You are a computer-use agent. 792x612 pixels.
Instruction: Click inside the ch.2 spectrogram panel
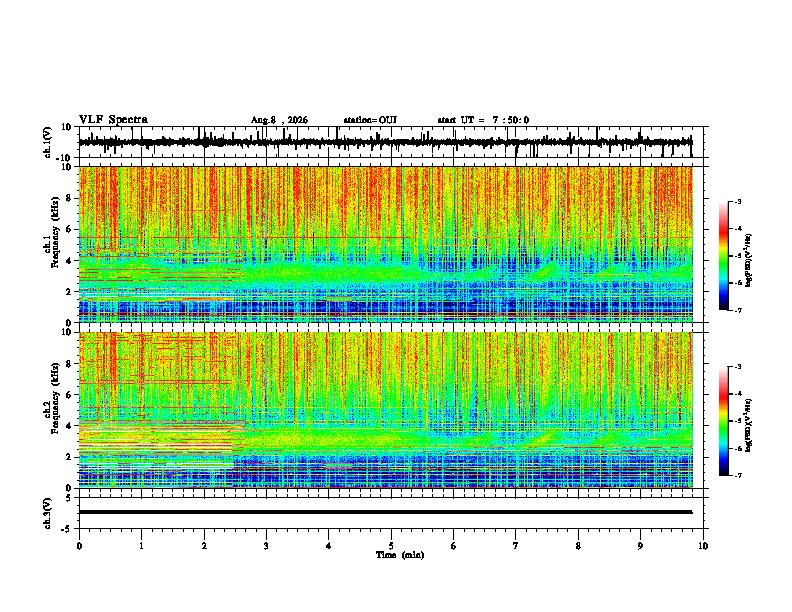click(x=385, y=410)
